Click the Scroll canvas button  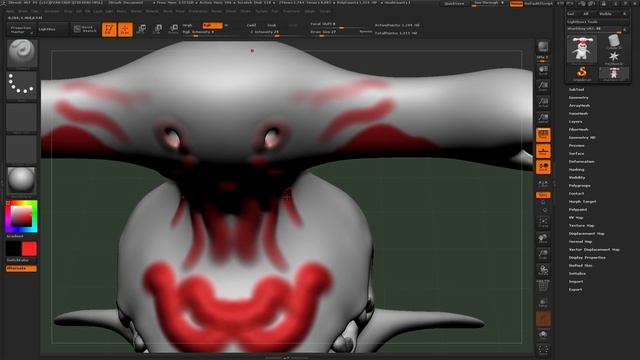point(543,71)
